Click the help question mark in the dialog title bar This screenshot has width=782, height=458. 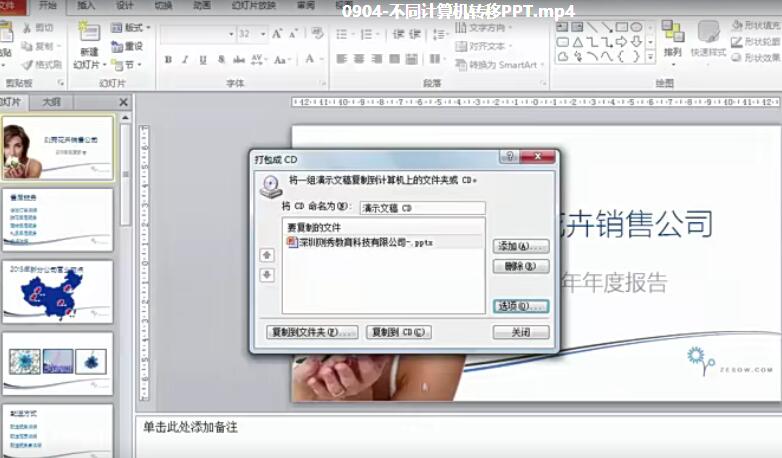point(509,158)
